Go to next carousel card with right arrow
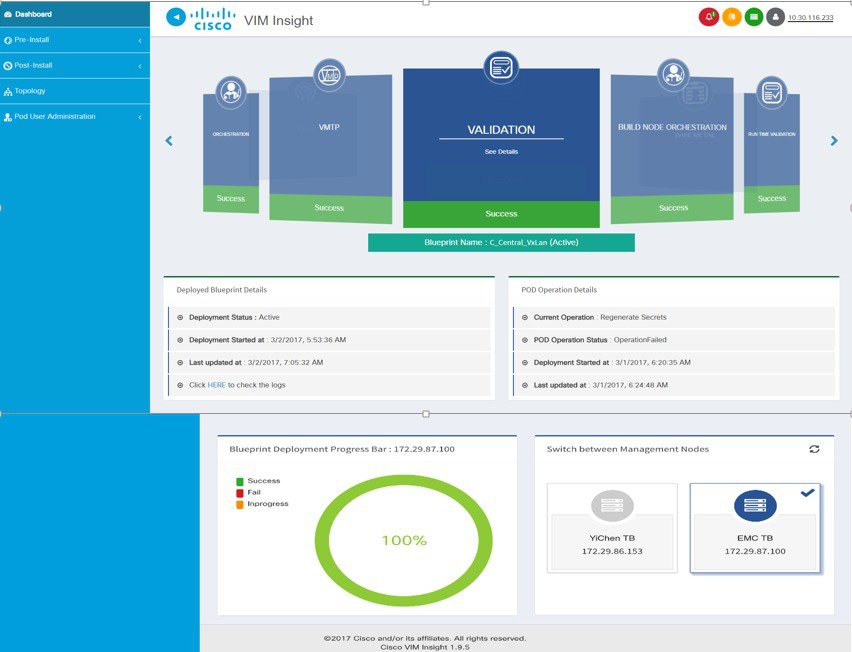This screenshot has width=852, height=652. click(834, 141)
